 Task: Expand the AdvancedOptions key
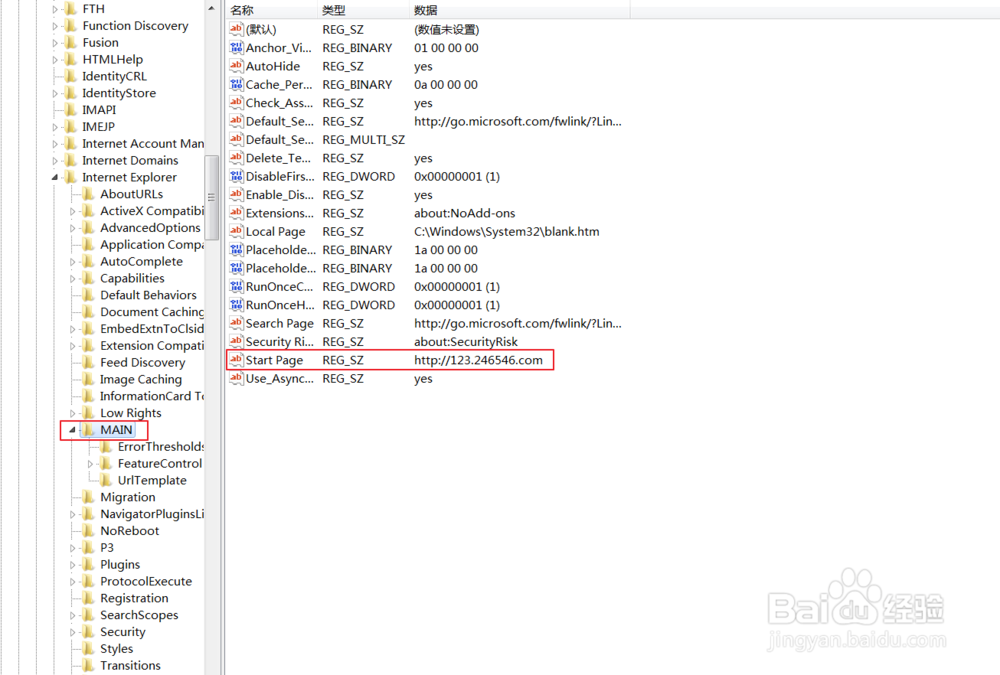72,228
